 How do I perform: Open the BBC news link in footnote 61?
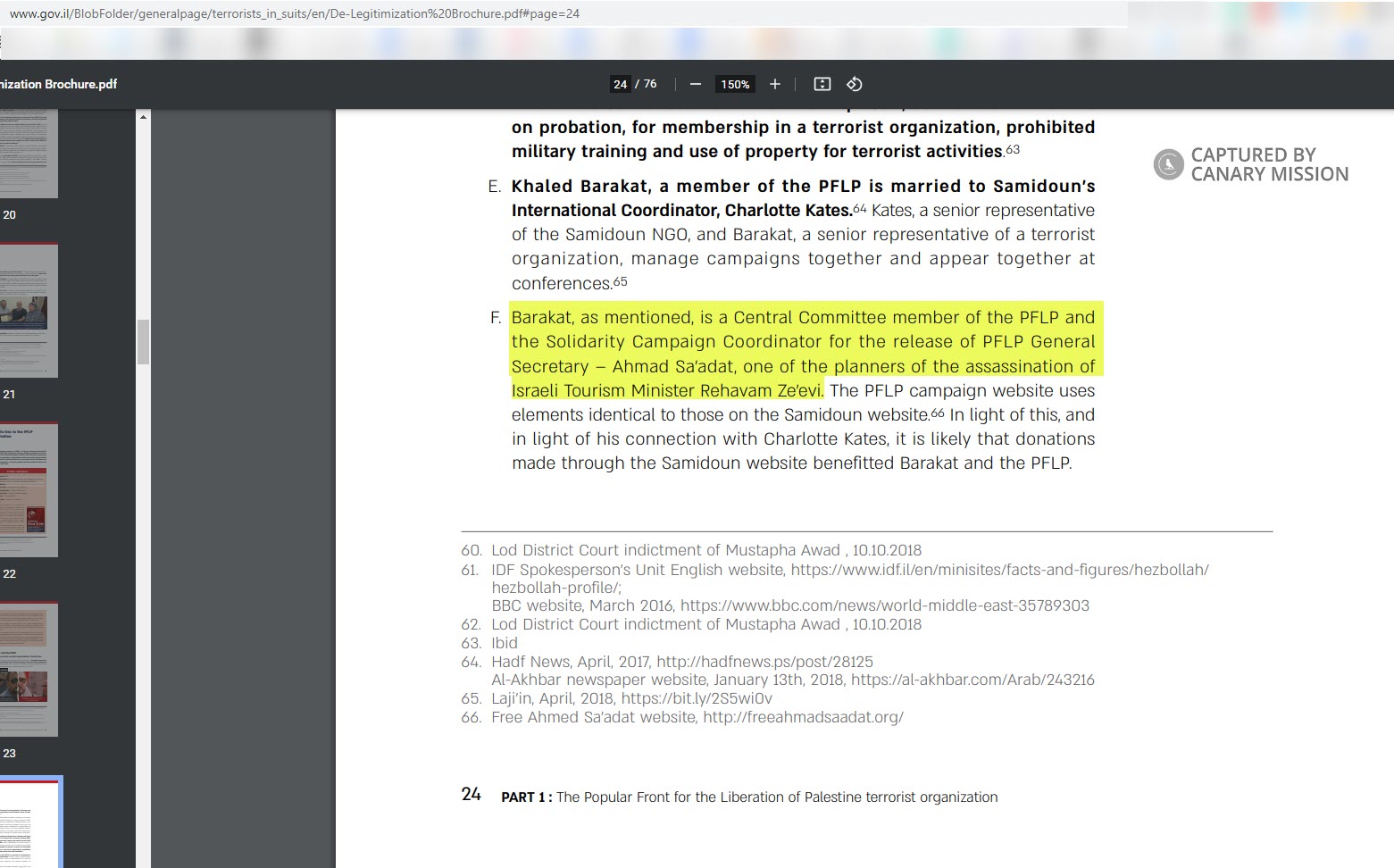[x=884, y=605]
